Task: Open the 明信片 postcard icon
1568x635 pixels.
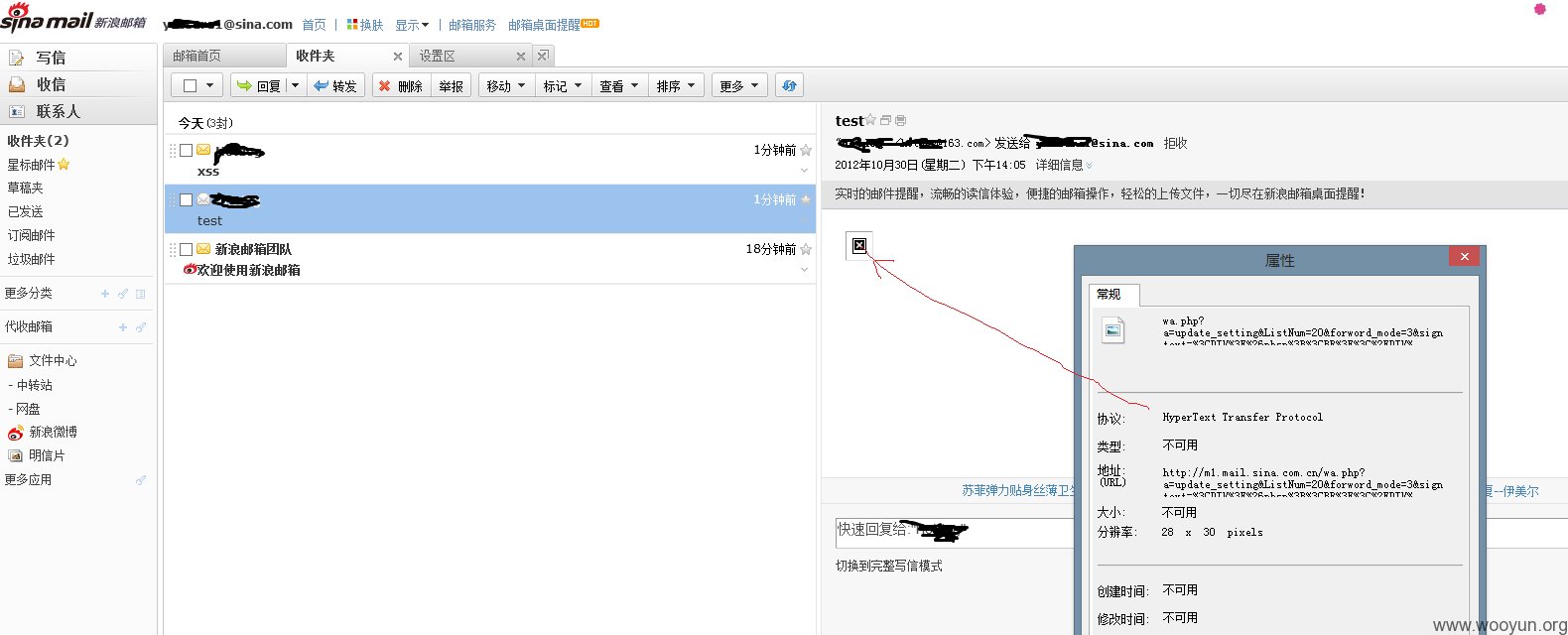Action: click(15, 455)
